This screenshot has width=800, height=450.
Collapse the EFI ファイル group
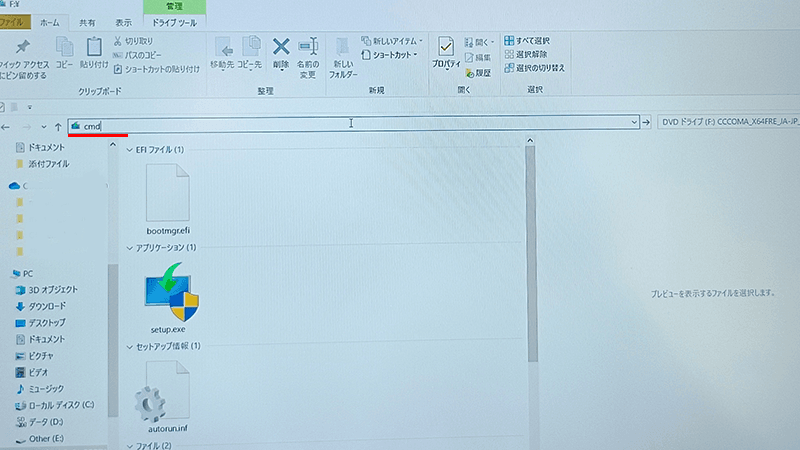129,149
